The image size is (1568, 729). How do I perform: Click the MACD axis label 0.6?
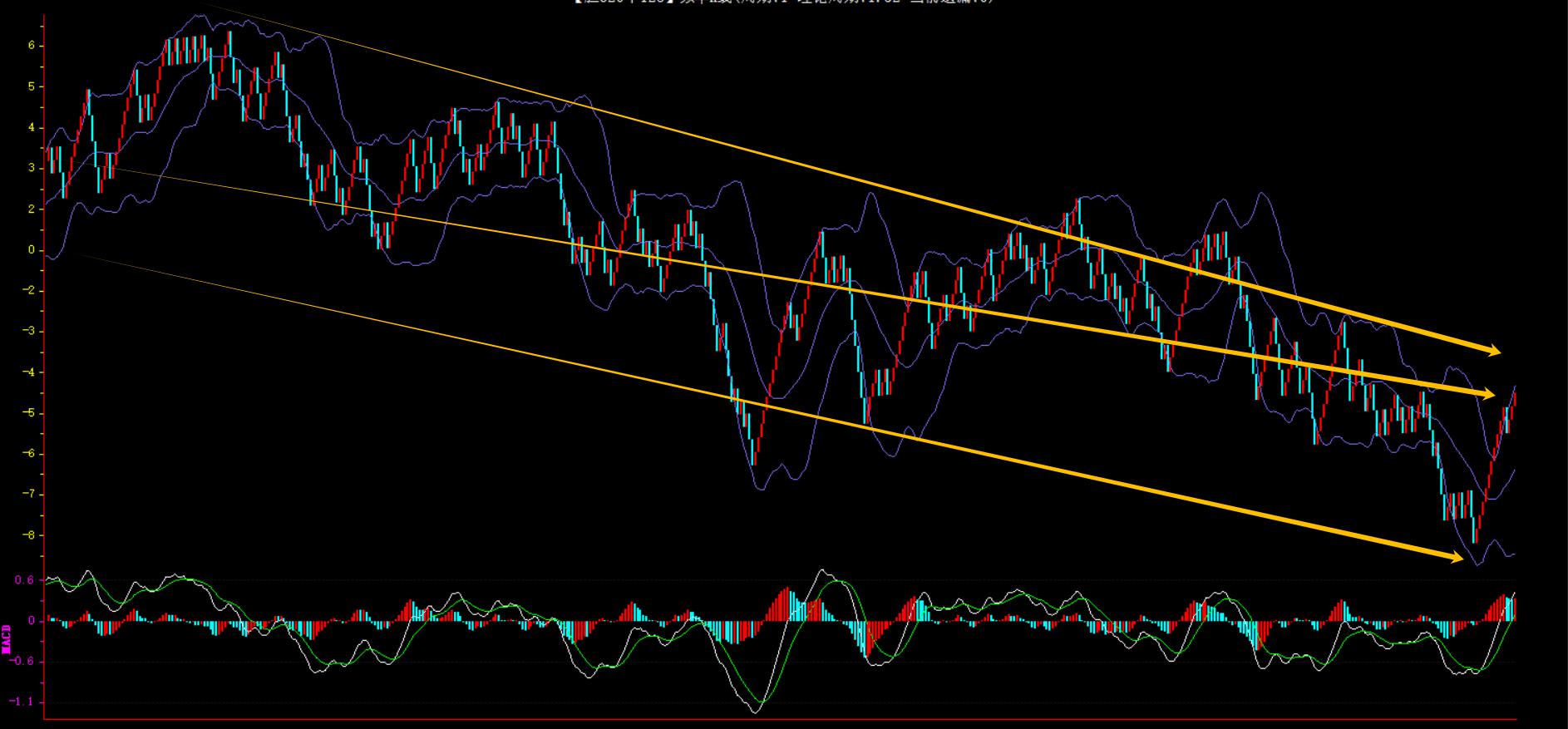click(x=25, y=580)
